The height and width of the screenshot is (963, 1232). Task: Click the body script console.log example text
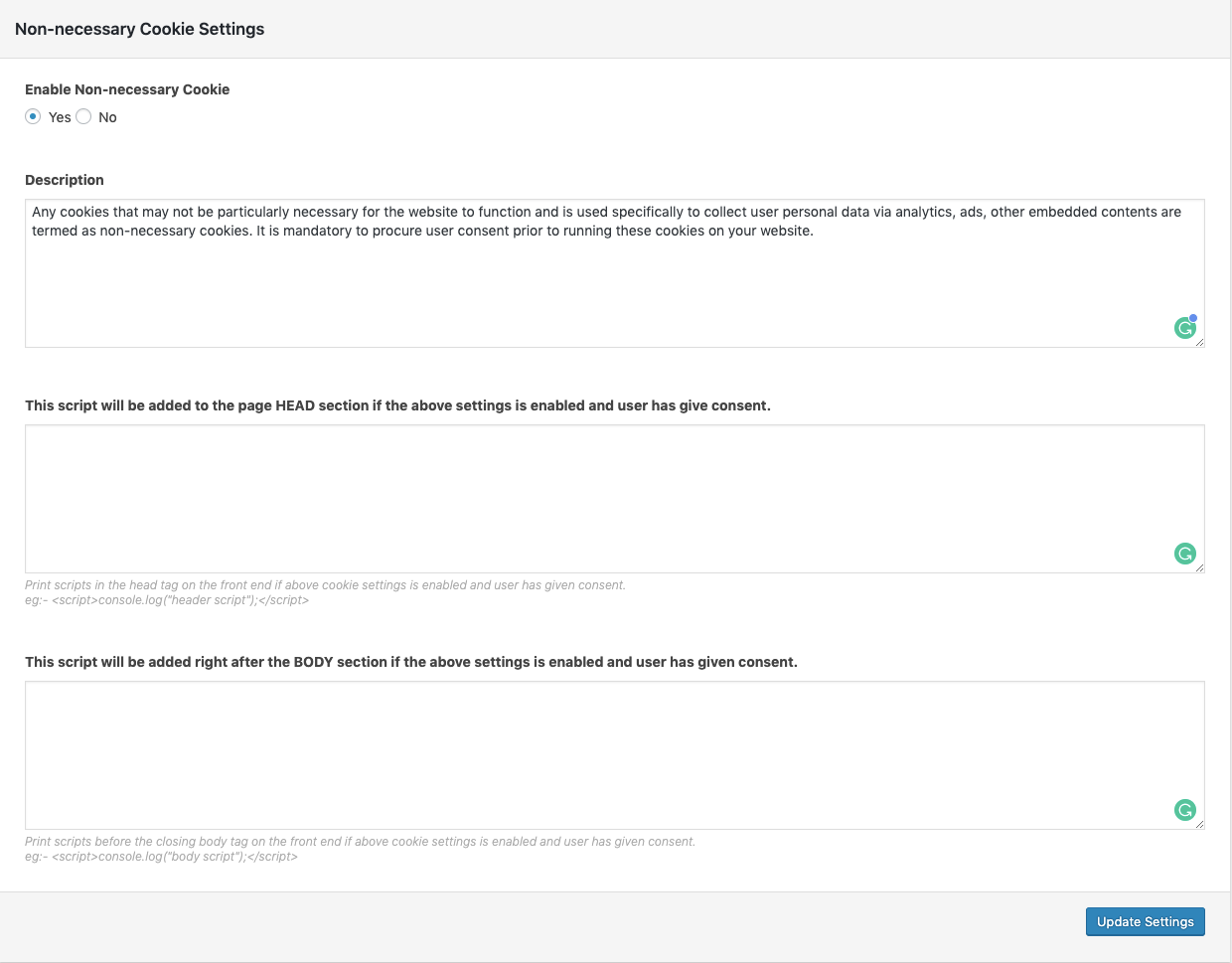click(x=161, y=857)
